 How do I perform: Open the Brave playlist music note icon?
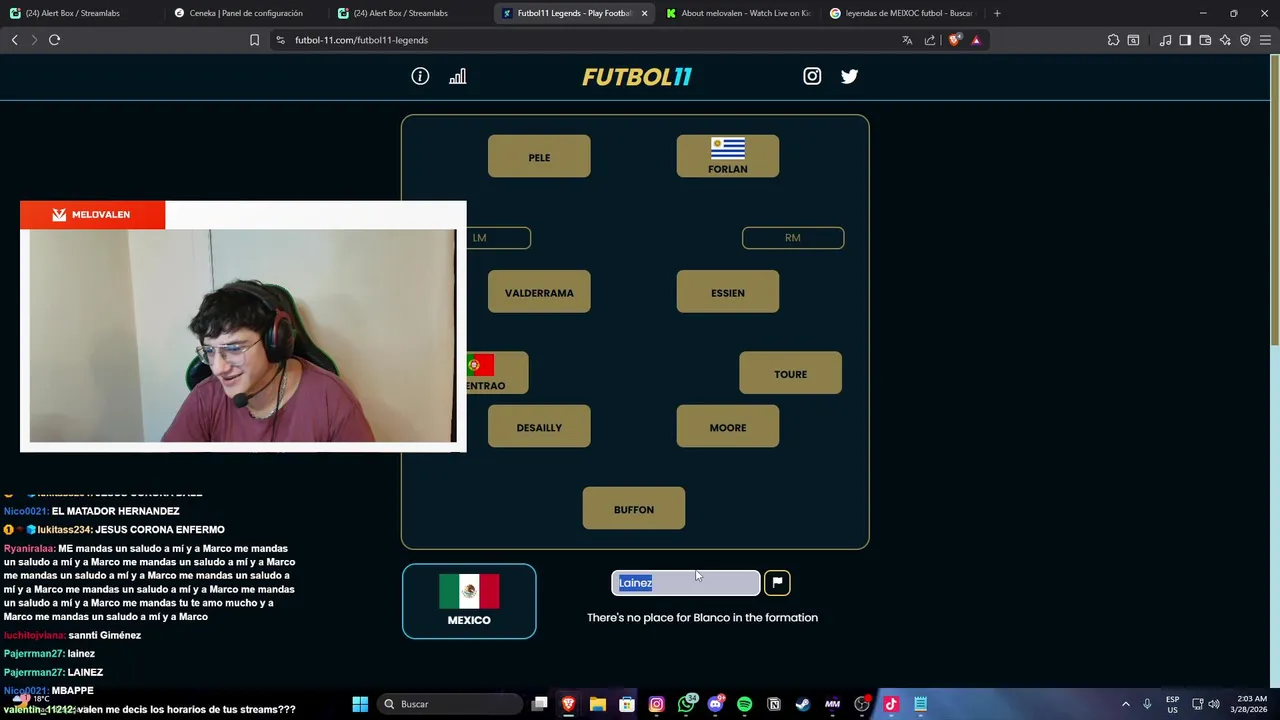point(1165,40)
